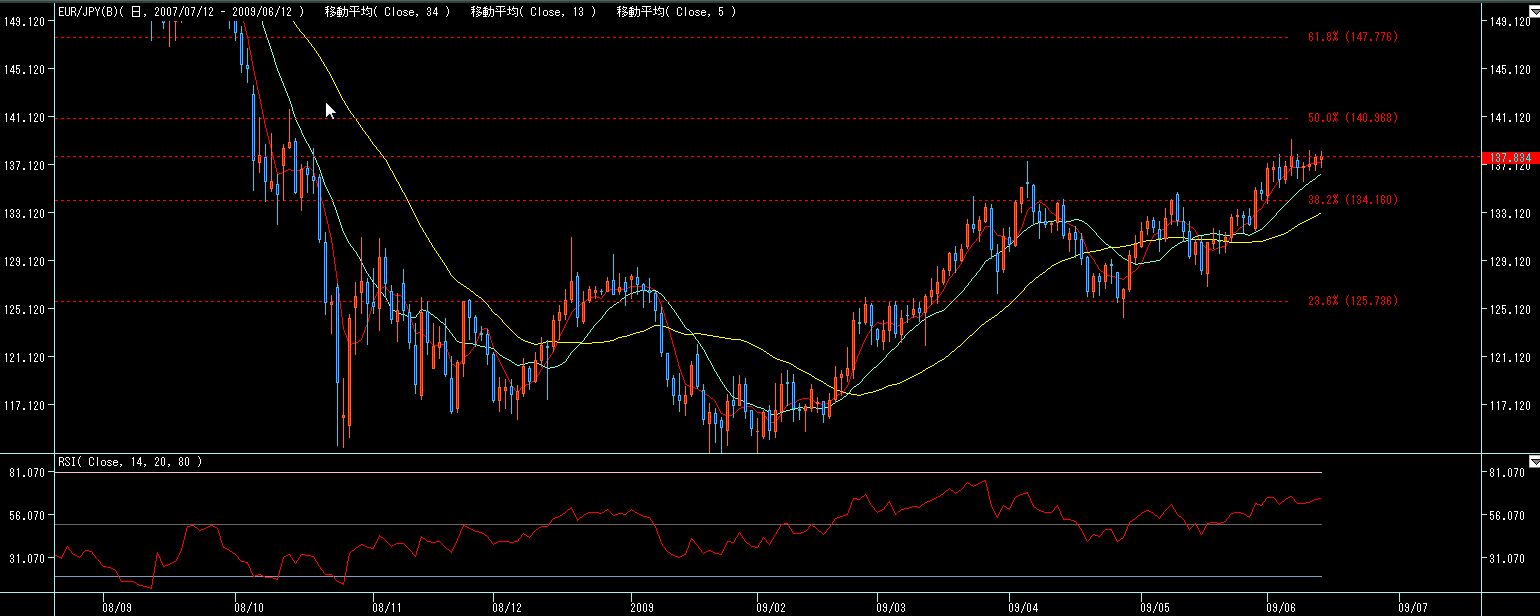This screenshot has height=616, width=1540.
Task: Click the 2009 date axis label
Action: point(643,606)
